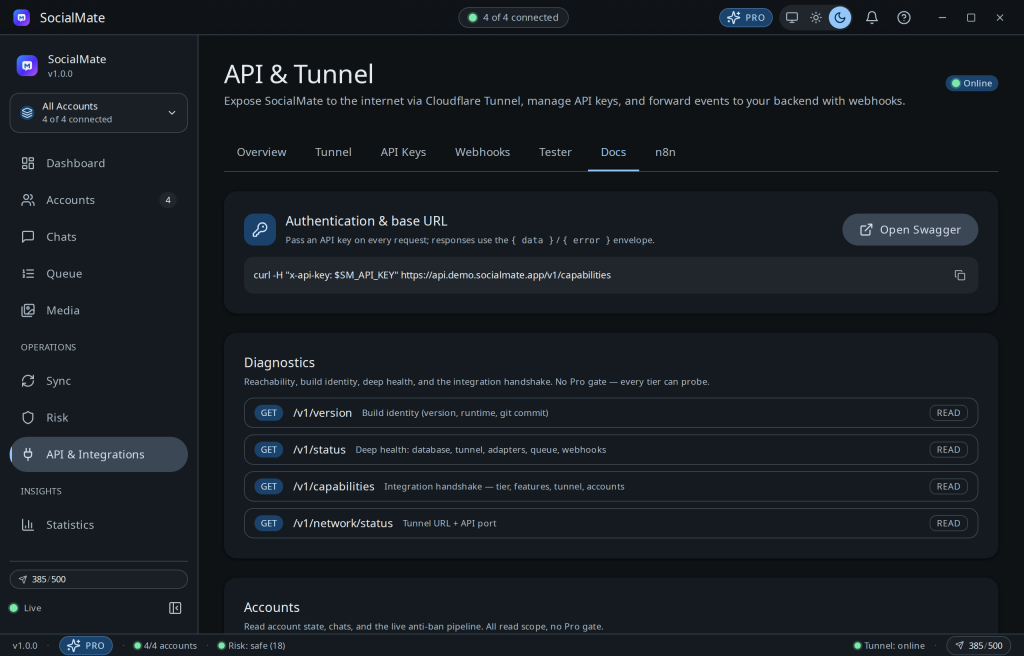The height and width of the screenshot is (656, 1024).
Task: Click status bar PRO badge
Action: [x=86, y=646]
